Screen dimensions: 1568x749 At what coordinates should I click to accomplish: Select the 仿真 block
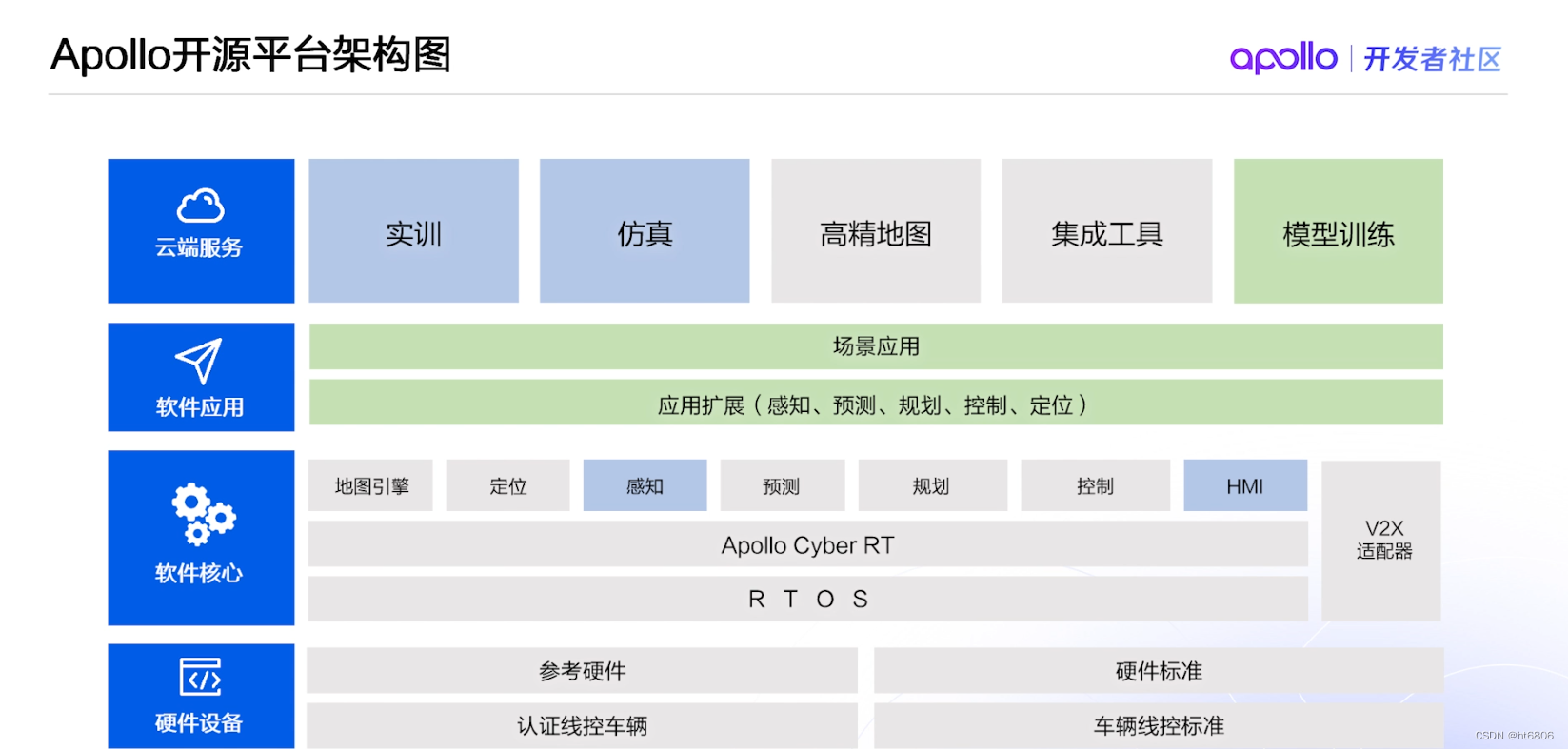[645, 231]
